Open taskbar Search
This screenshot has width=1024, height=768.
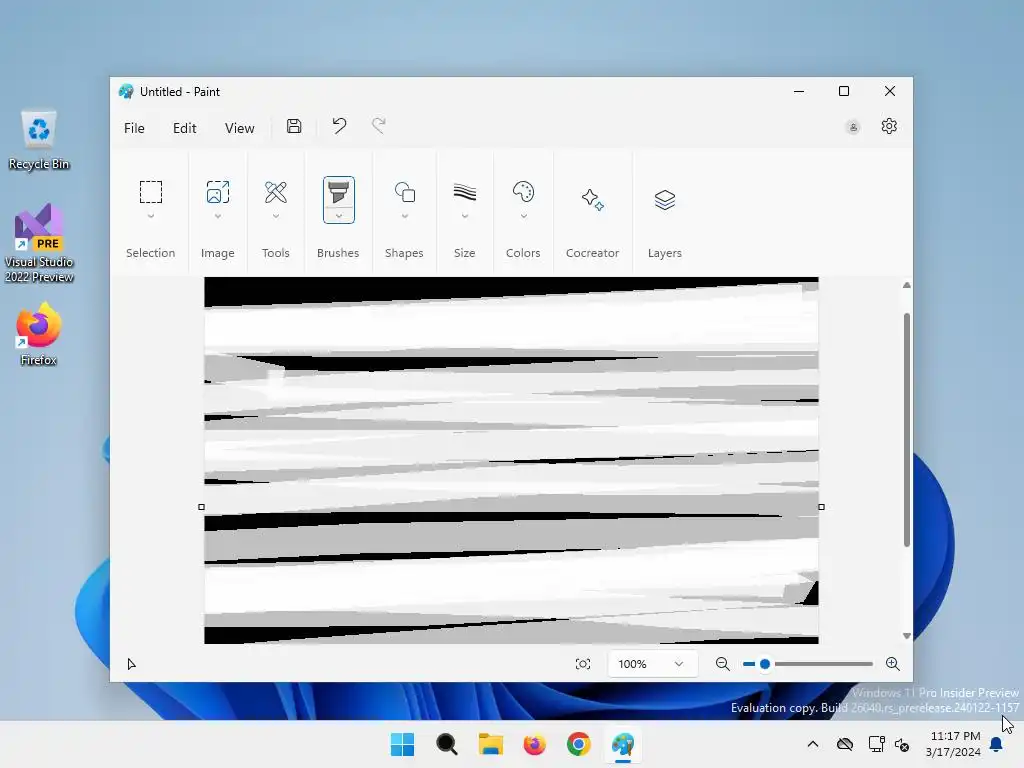[x=447, y=744]
